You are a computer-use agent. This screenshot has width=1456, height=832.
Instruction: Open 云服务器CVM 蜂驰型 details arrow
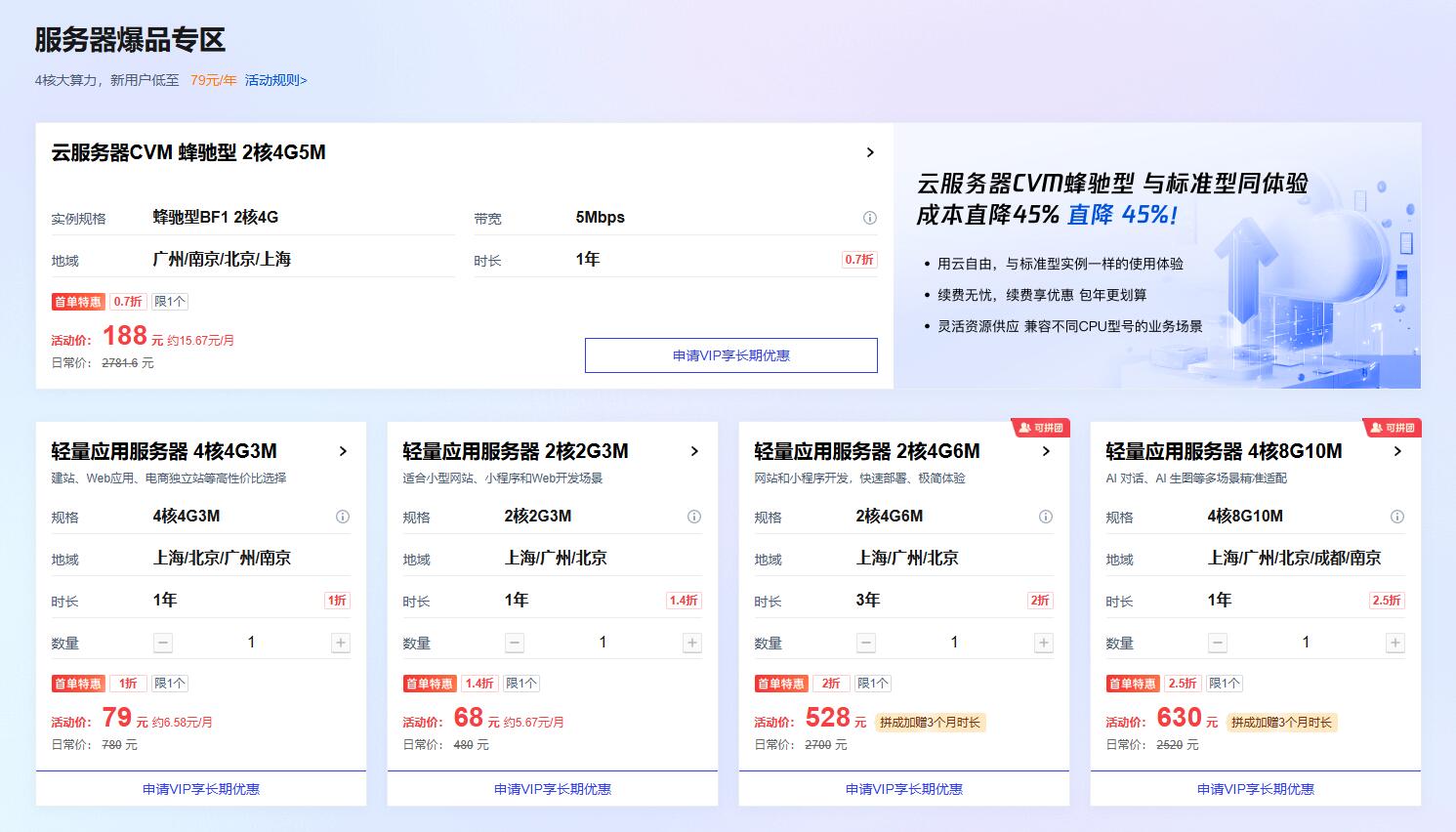click(x=870, y=152)
